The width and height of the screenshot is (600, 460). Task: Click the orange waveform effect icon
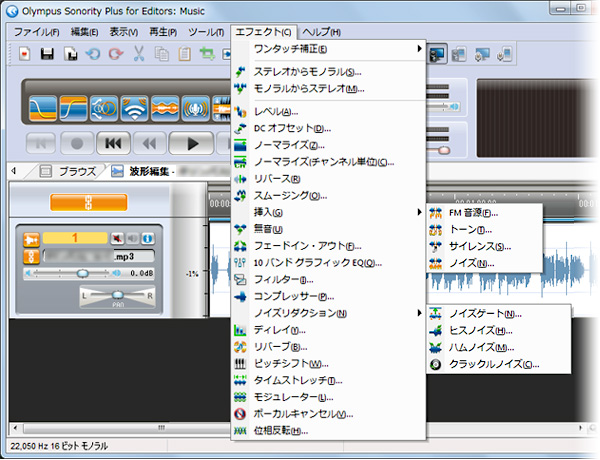165,109
